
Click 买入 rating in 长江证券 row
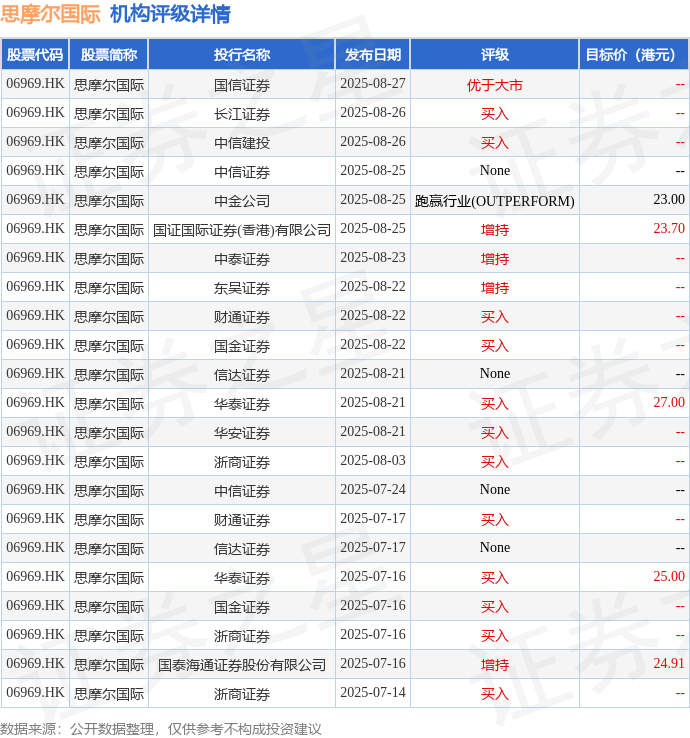[x=495, y=114]
